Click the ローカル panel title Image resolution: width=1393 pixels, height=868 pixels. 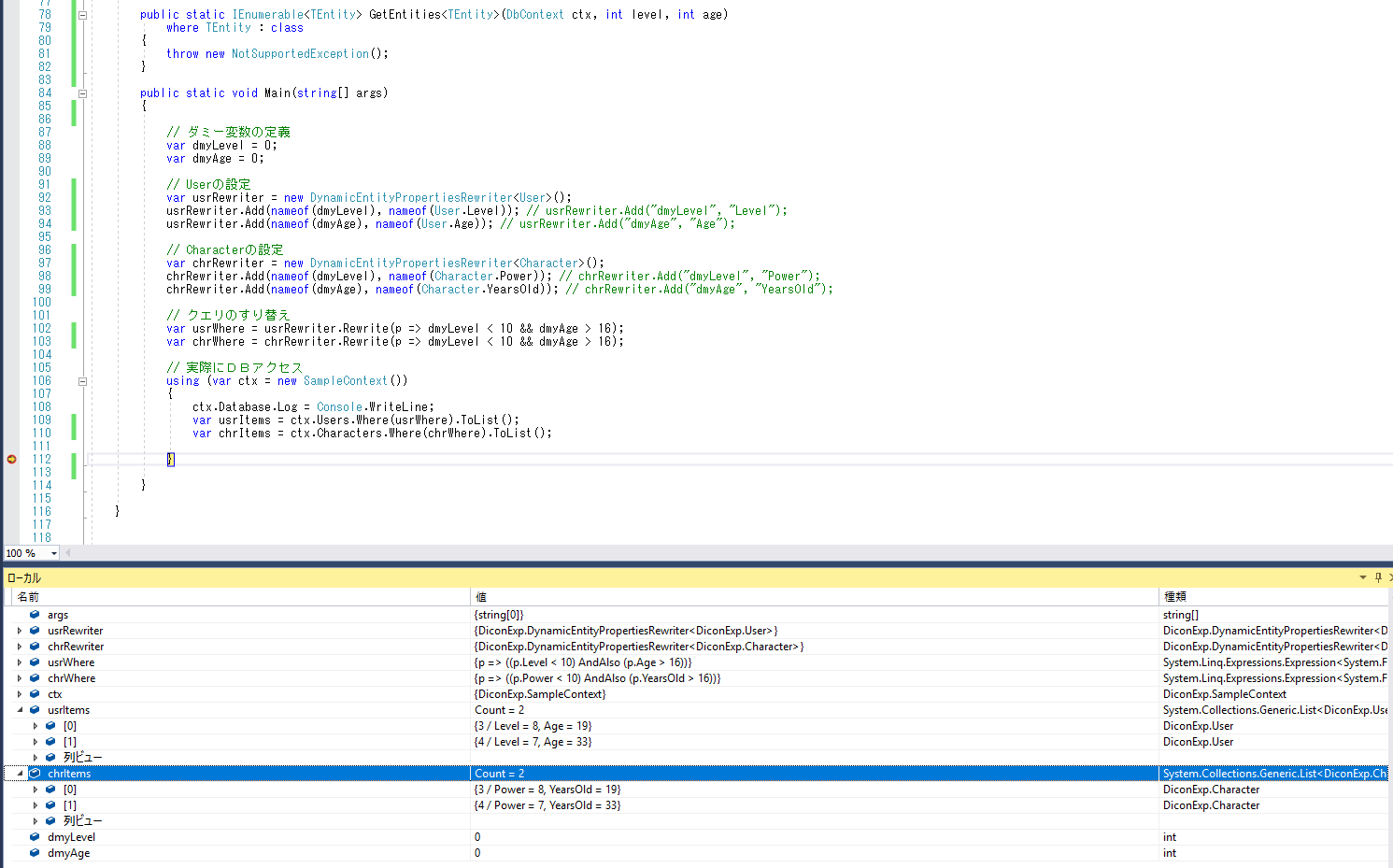[24, 578]
